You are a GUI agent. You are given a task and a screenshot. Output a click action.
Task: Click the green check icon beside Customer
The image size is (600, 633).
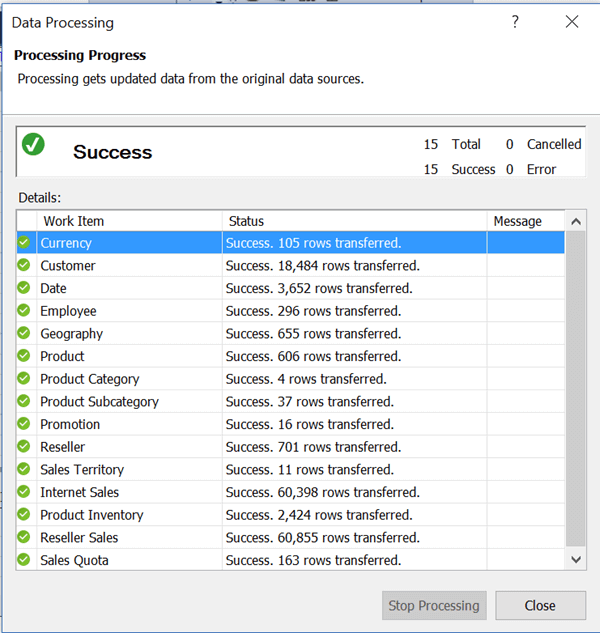24,265
